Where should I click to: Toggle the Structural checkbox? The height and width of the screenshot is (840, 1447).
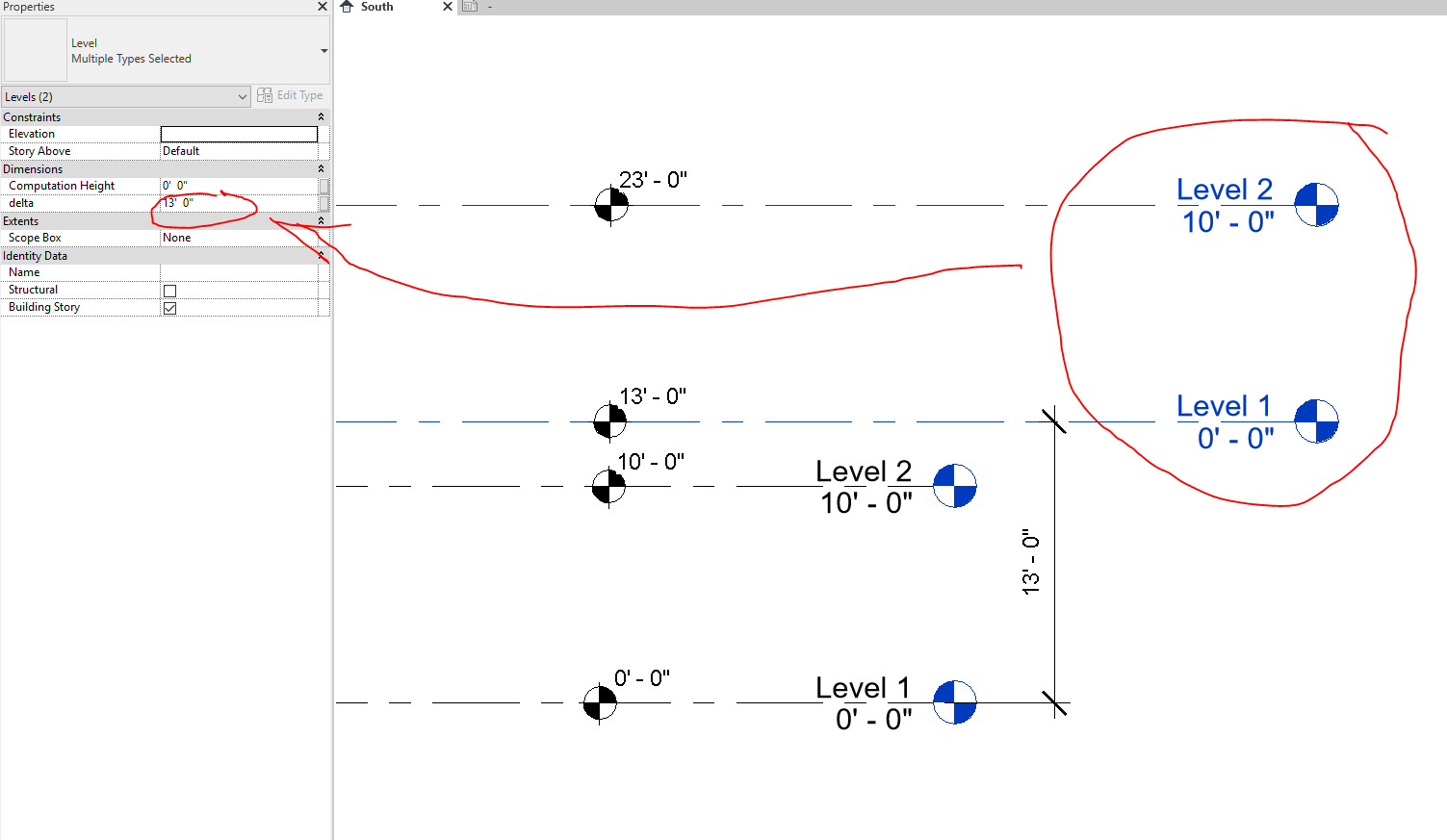(x=169, y=290)
